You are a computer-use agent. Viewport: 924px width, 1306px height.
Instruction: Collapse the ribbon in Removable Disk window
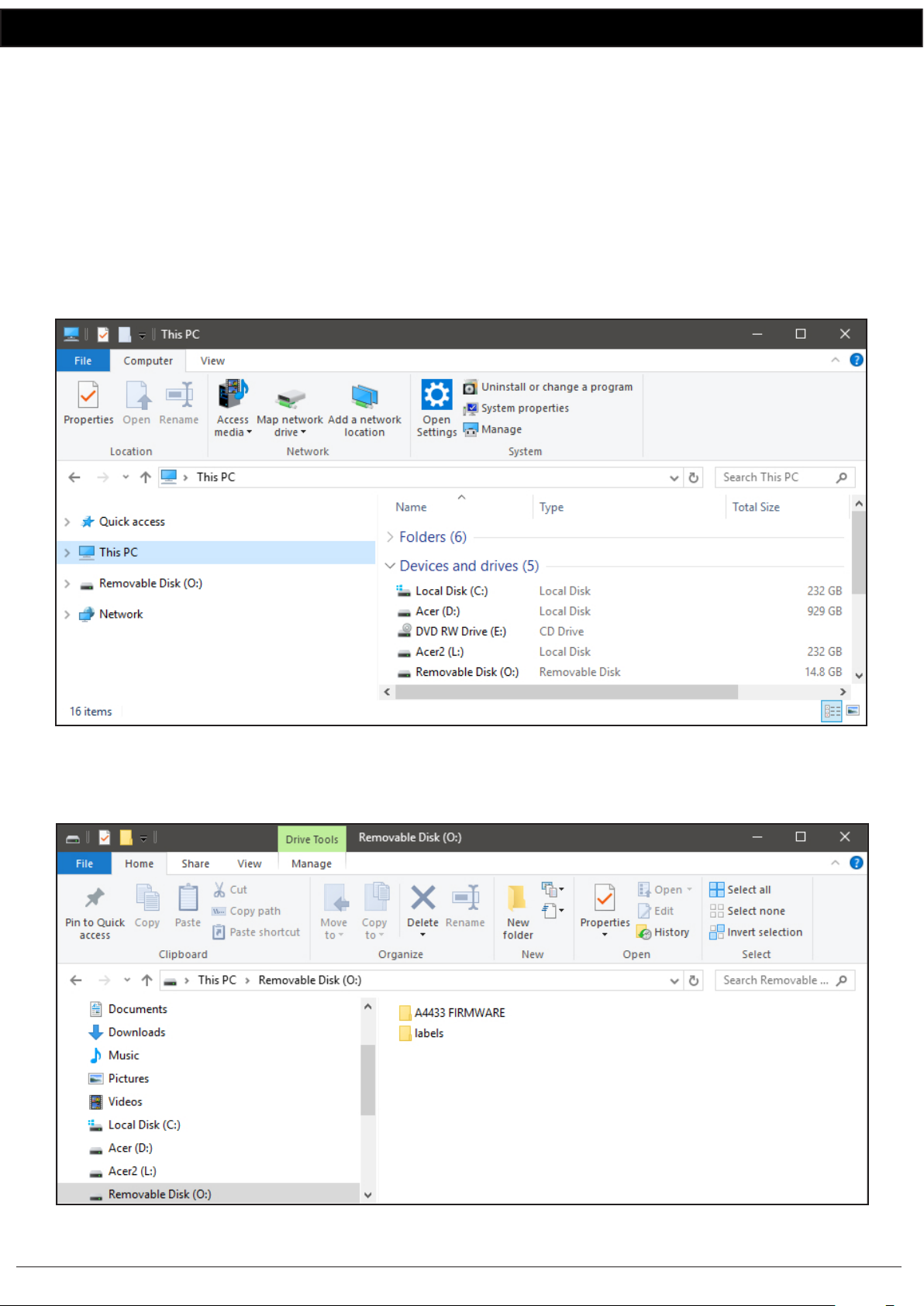click(835, 863)
